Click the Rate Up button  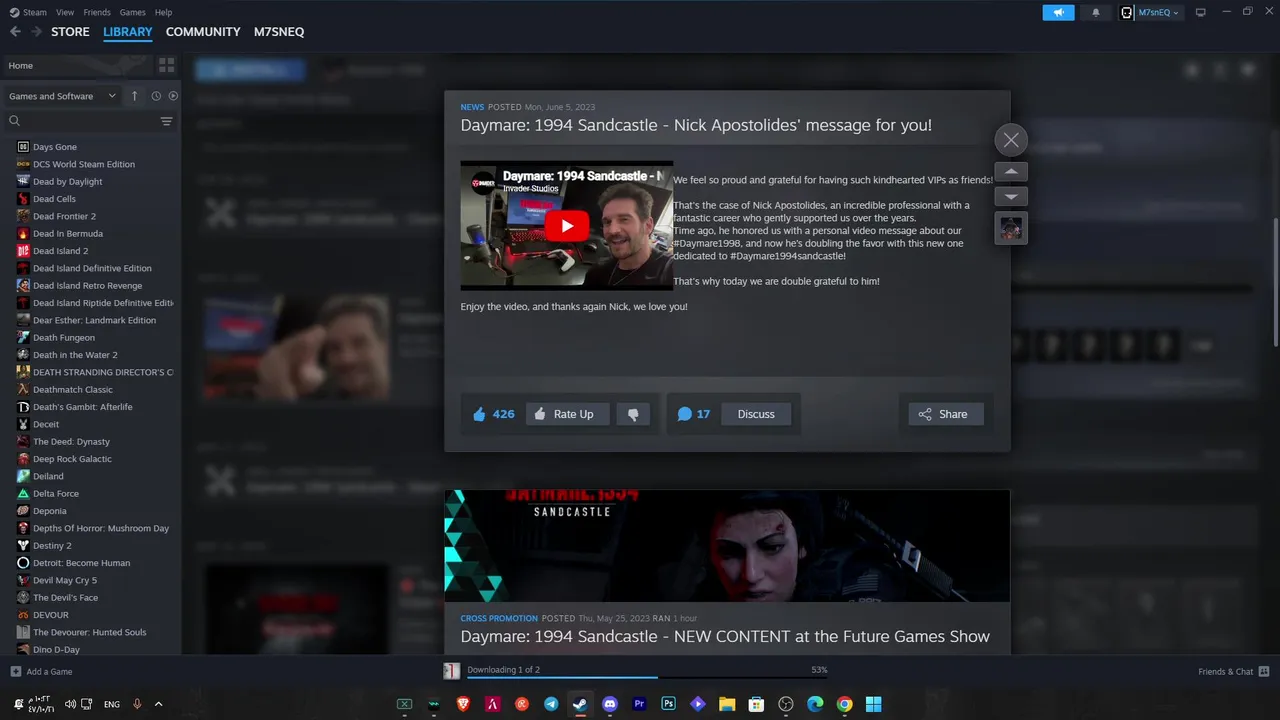click(567, 414)
